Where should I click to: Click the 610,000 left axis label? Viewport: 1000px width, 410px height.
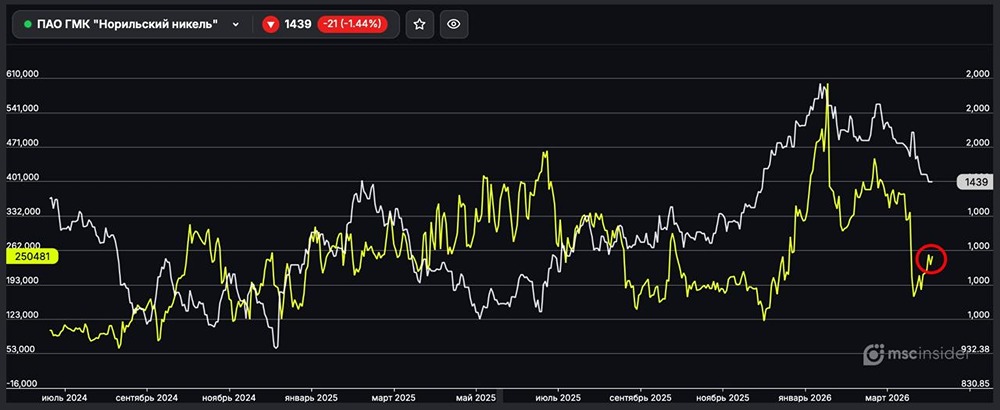tap(22, 75)
